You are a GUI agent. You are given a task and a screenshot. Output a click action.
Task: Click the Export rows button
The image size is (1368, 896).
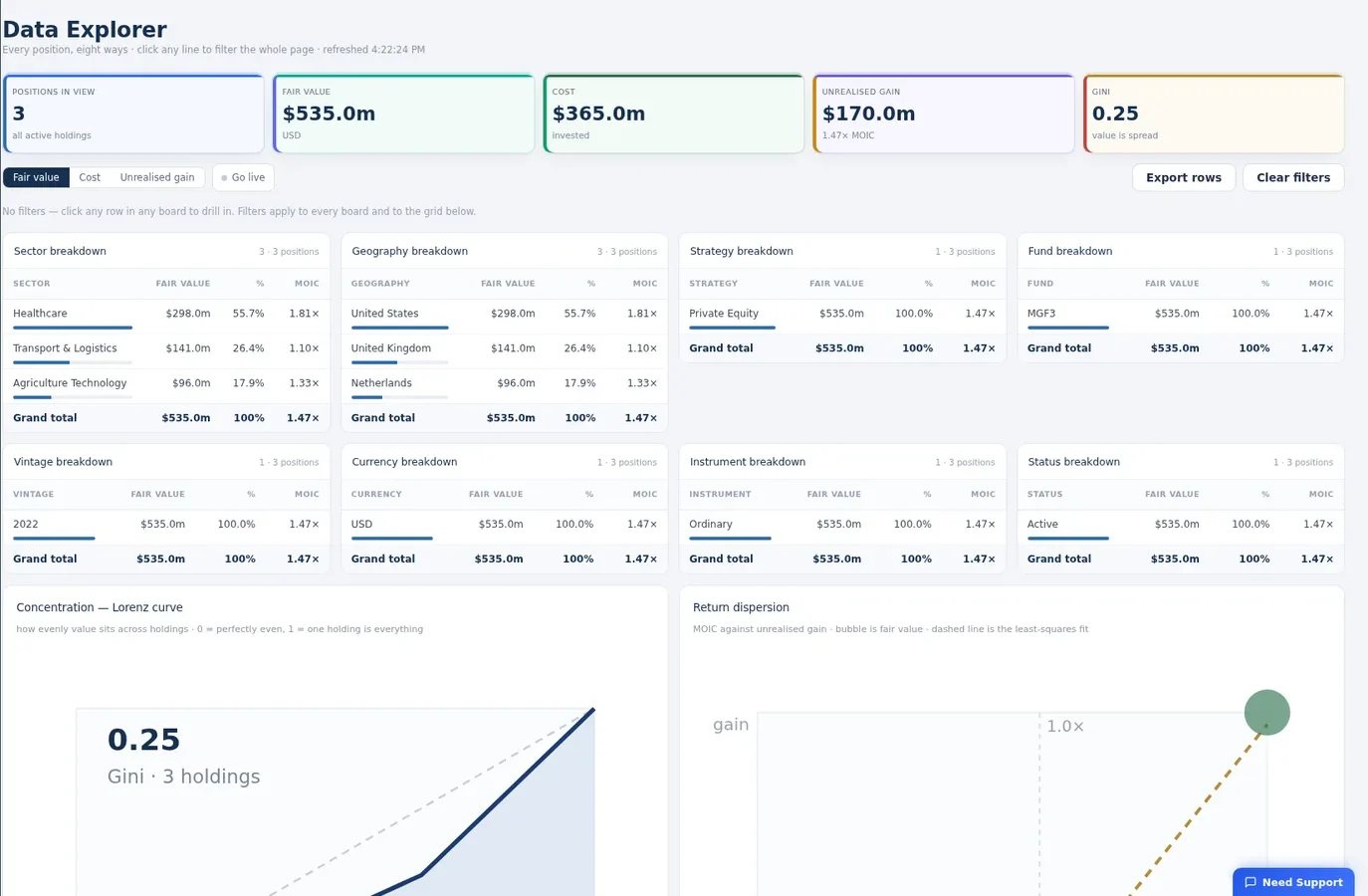[x=1184, y=177]
